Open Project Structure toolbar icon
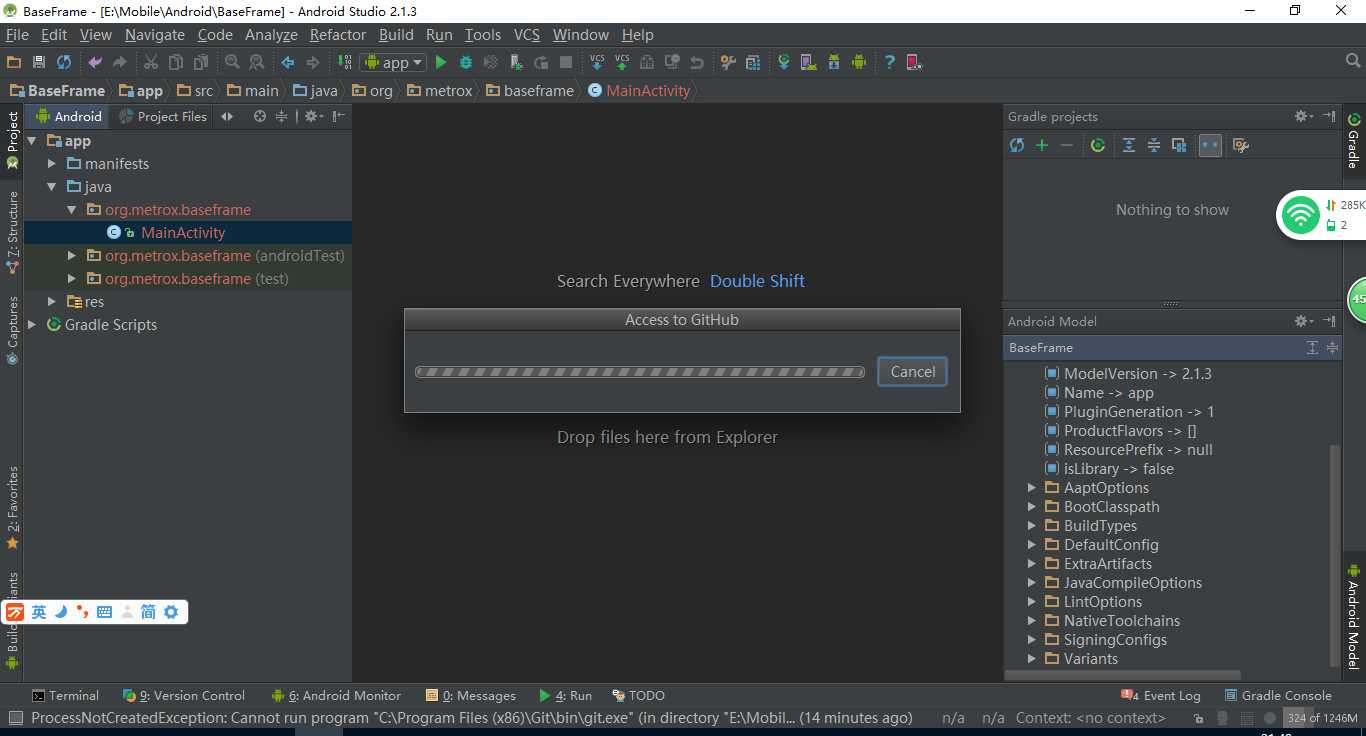The image size is (1366, 736). [x=753, y=62]
